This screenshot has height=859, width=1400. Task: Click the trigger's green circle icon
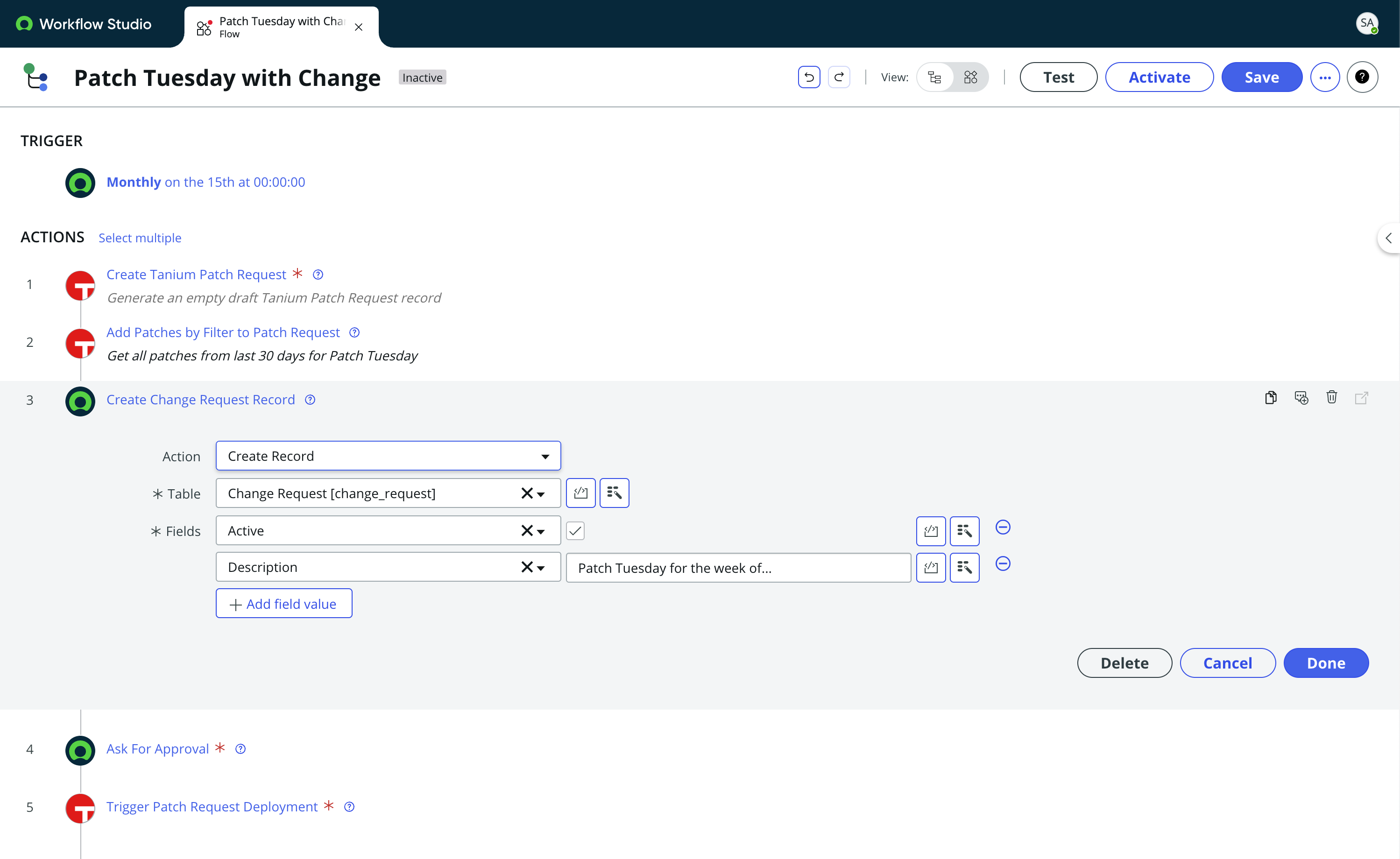pyautogui.click(x=80, y=183)
